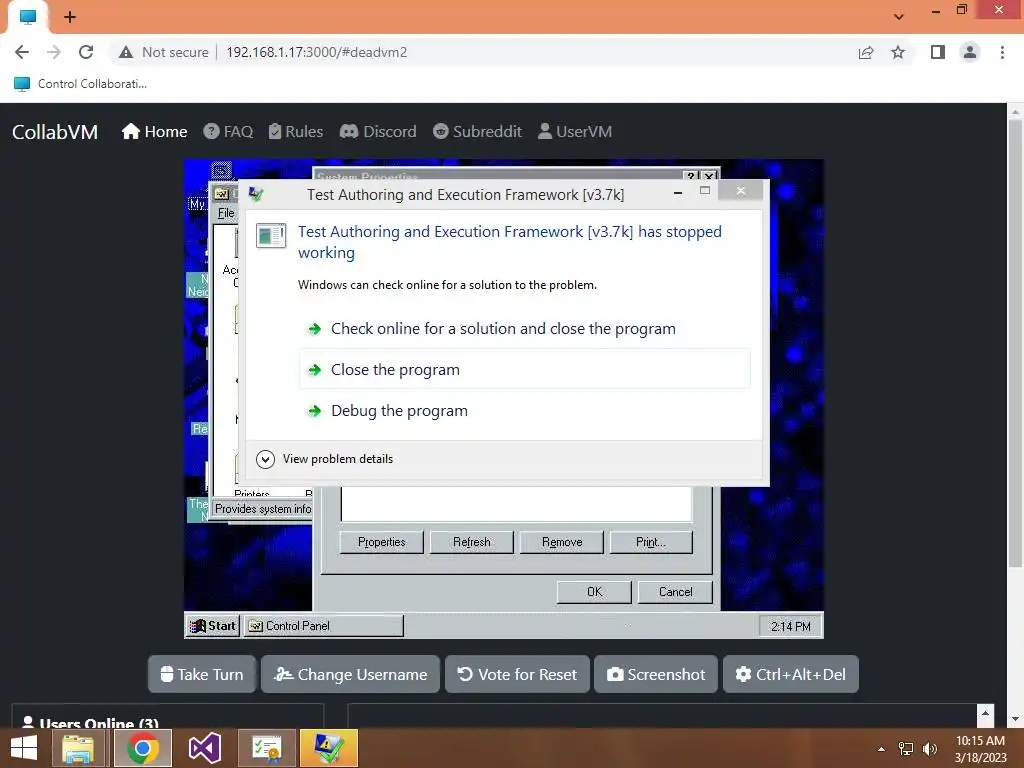This screenshot has height=768, width=1024.
Task: Click the Take Turn button
Action: click(x=202, y=674)
